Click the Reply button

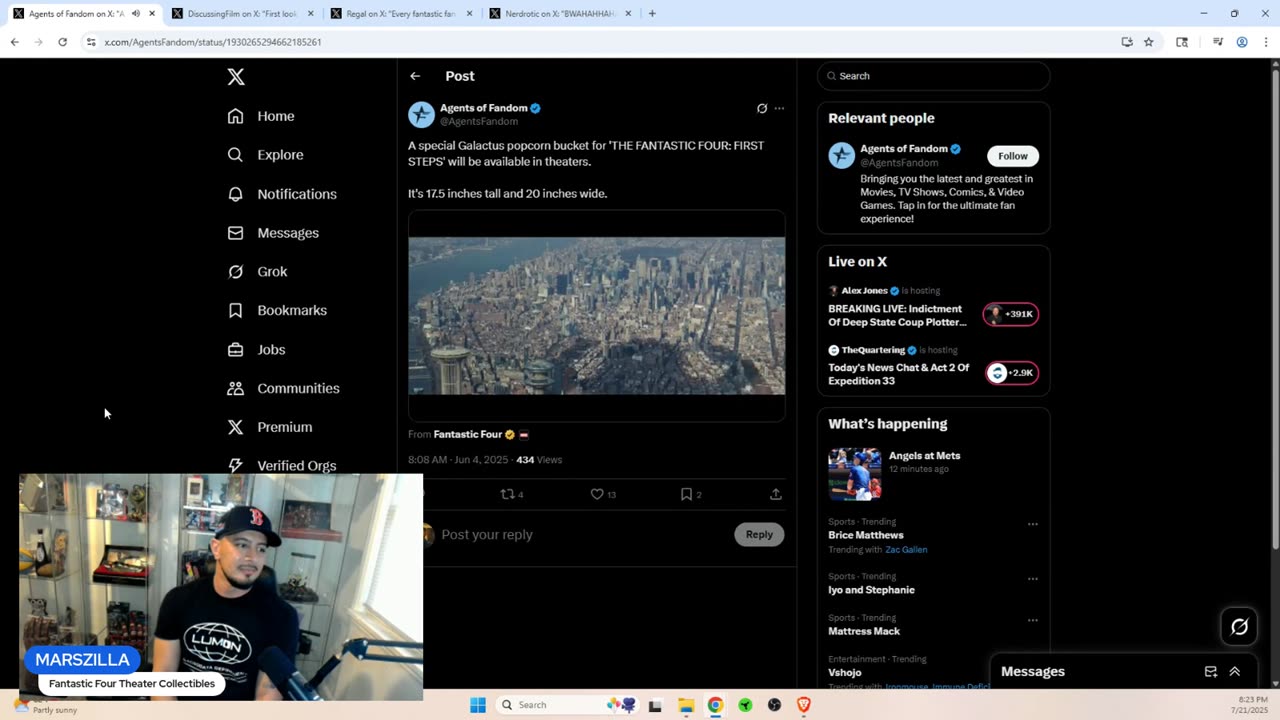click(759, 534)
